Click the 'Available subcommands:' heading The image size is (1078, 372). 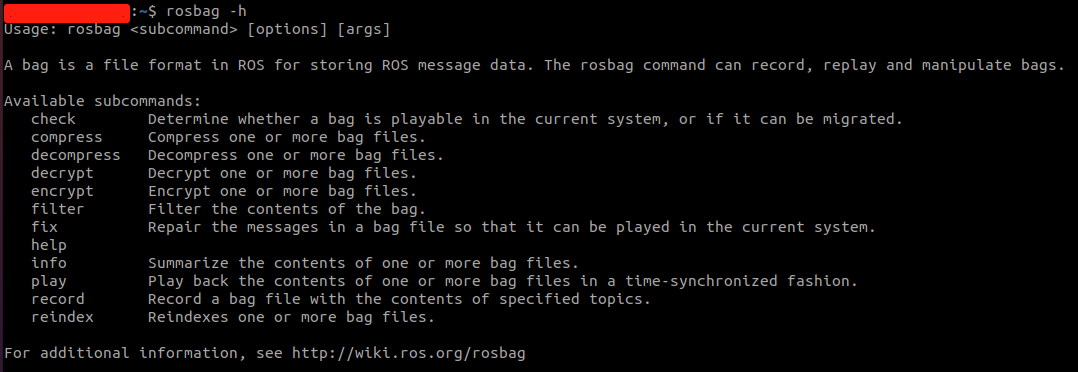tap(102, 101)
